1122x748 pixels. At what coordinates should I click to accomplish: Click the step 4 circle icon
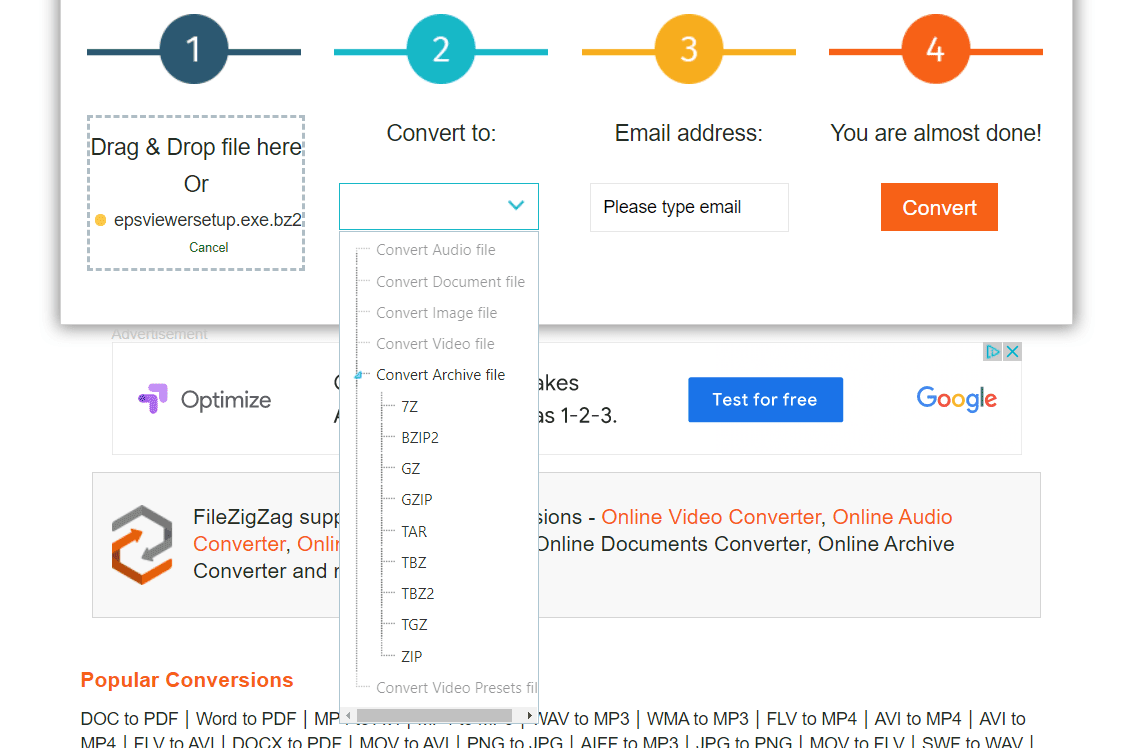(935, 49)
